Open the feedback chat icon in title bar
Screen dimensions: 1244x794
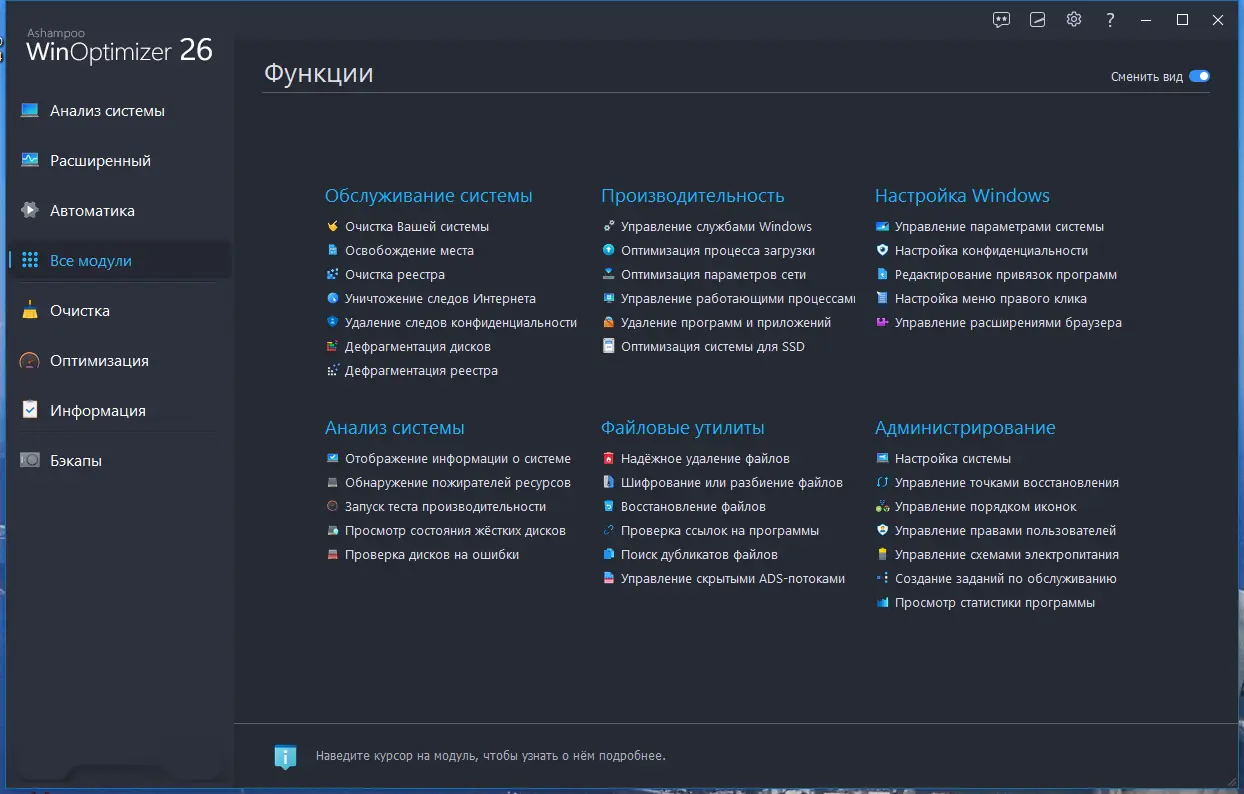(x=1001, y=19)
